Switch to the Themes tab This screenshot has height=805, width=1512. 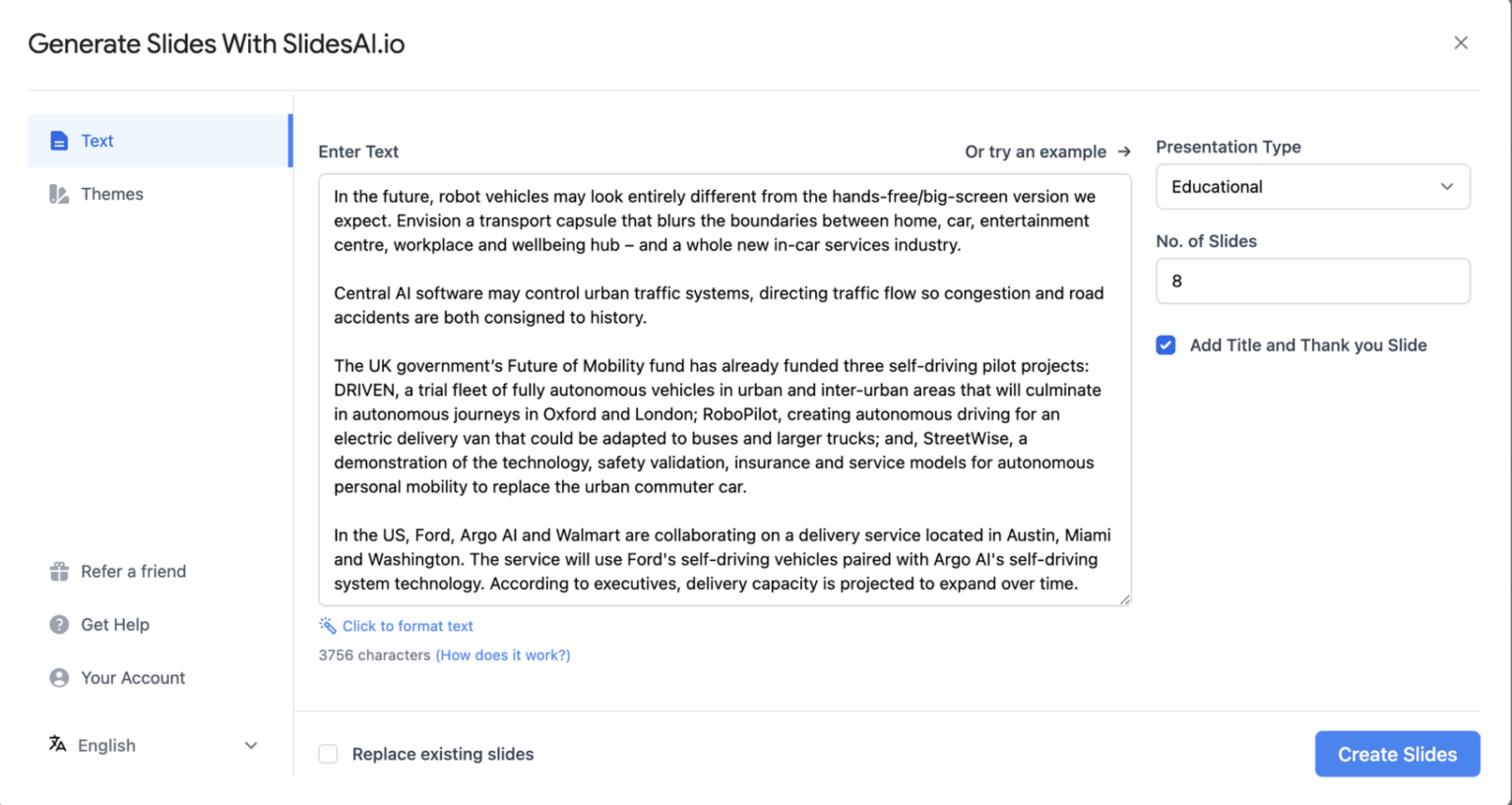pos(112,194)
